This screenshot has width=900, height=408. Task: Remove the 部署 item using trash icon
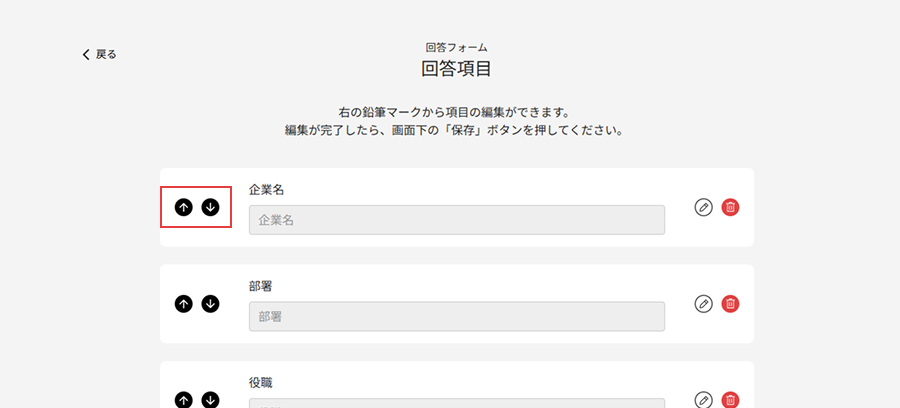(x=731, y=303)
